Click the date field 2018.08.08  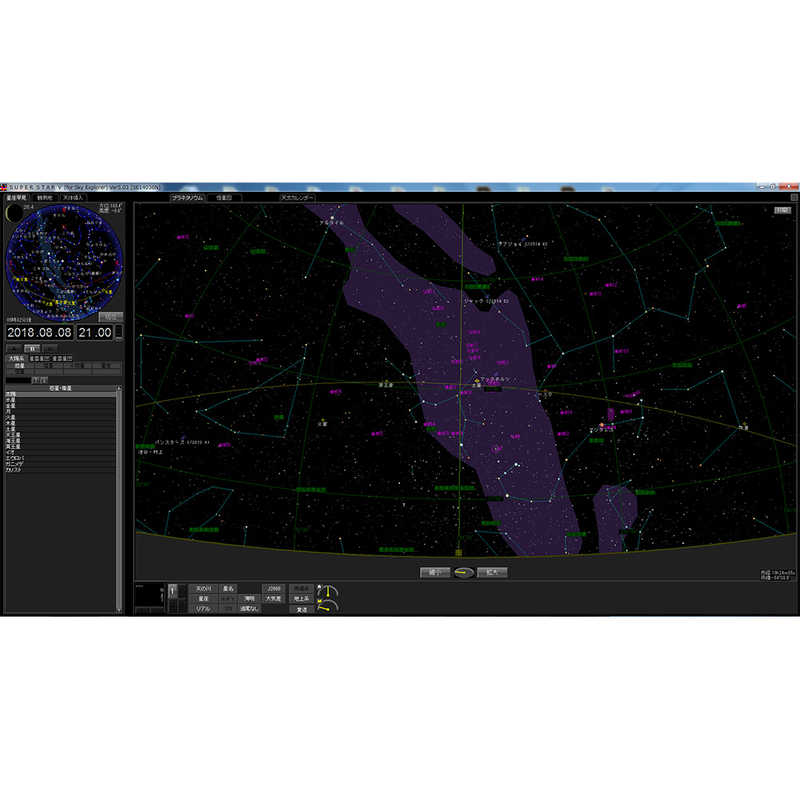tap(39, 331)
